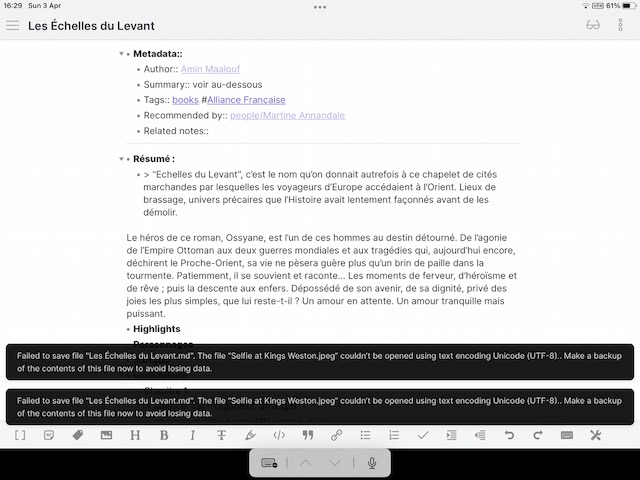Viewport: 640px width, 480px height.
Task: Move to next field with down chevron
Action: pos(335,463)
